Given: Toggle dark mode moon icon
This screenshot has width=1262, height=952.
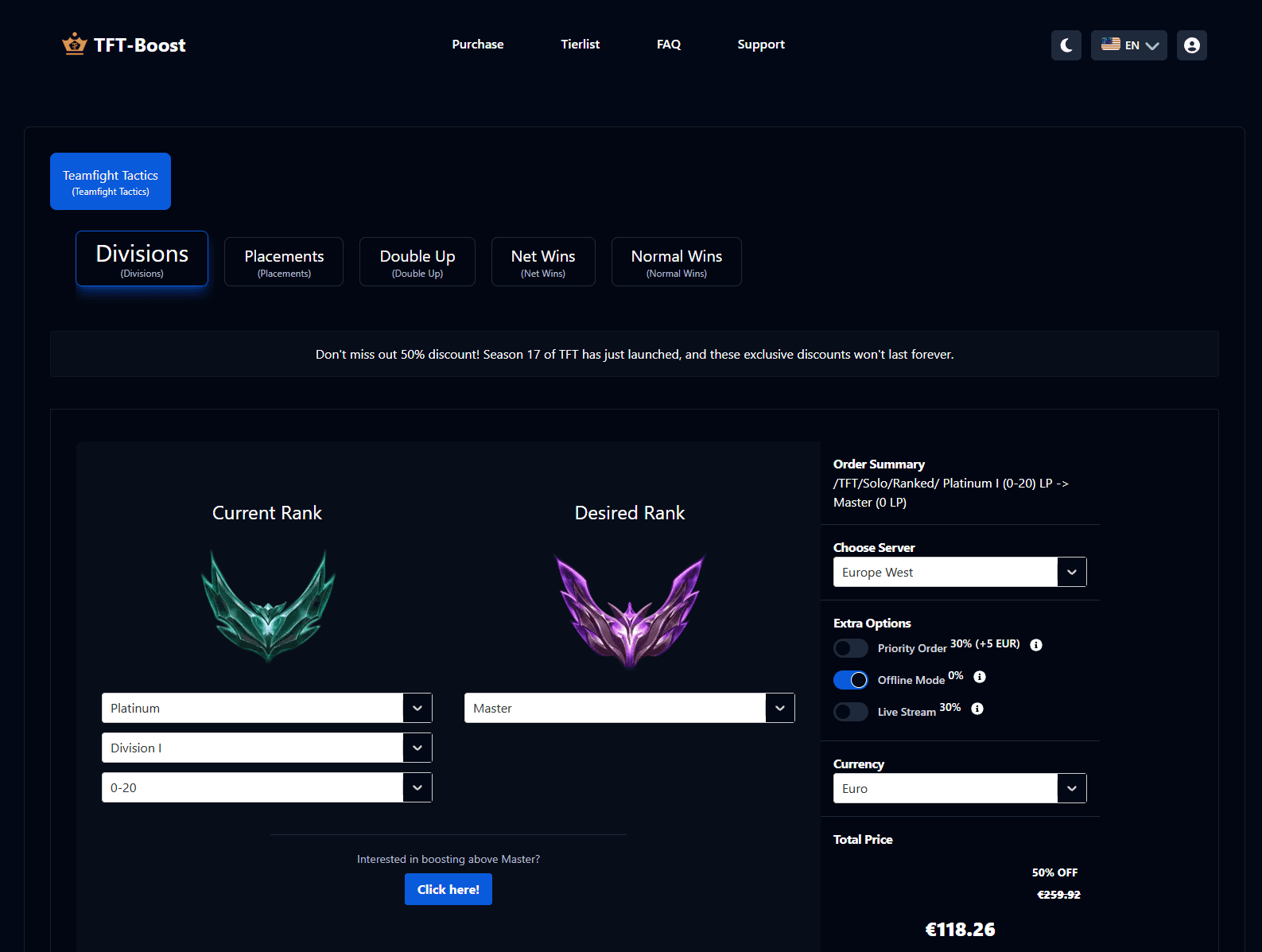Looking at the screenshot, I should tap(1066, 45).
